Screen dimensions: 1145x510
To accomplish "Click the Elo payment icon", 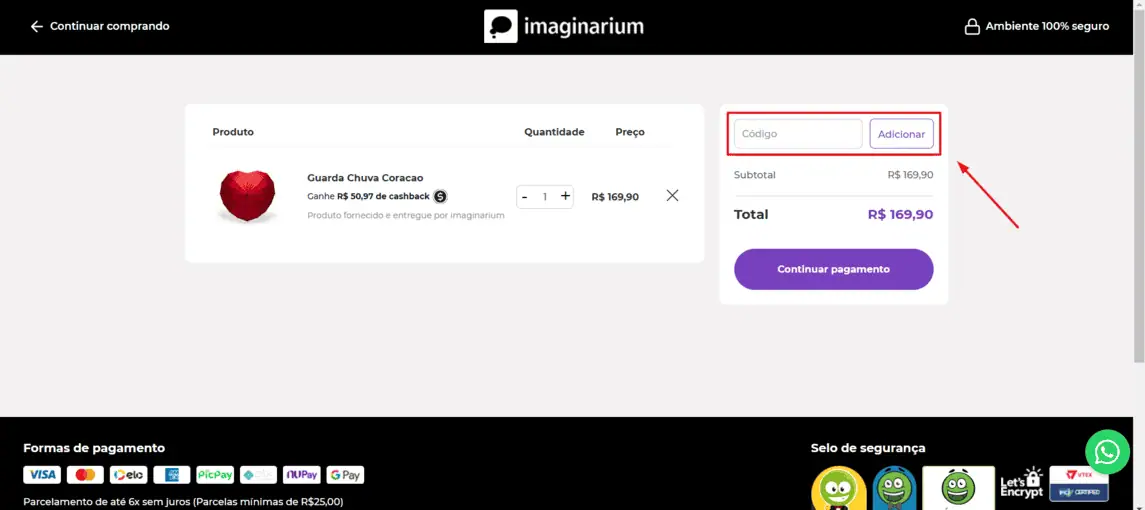I will point(128,475).
